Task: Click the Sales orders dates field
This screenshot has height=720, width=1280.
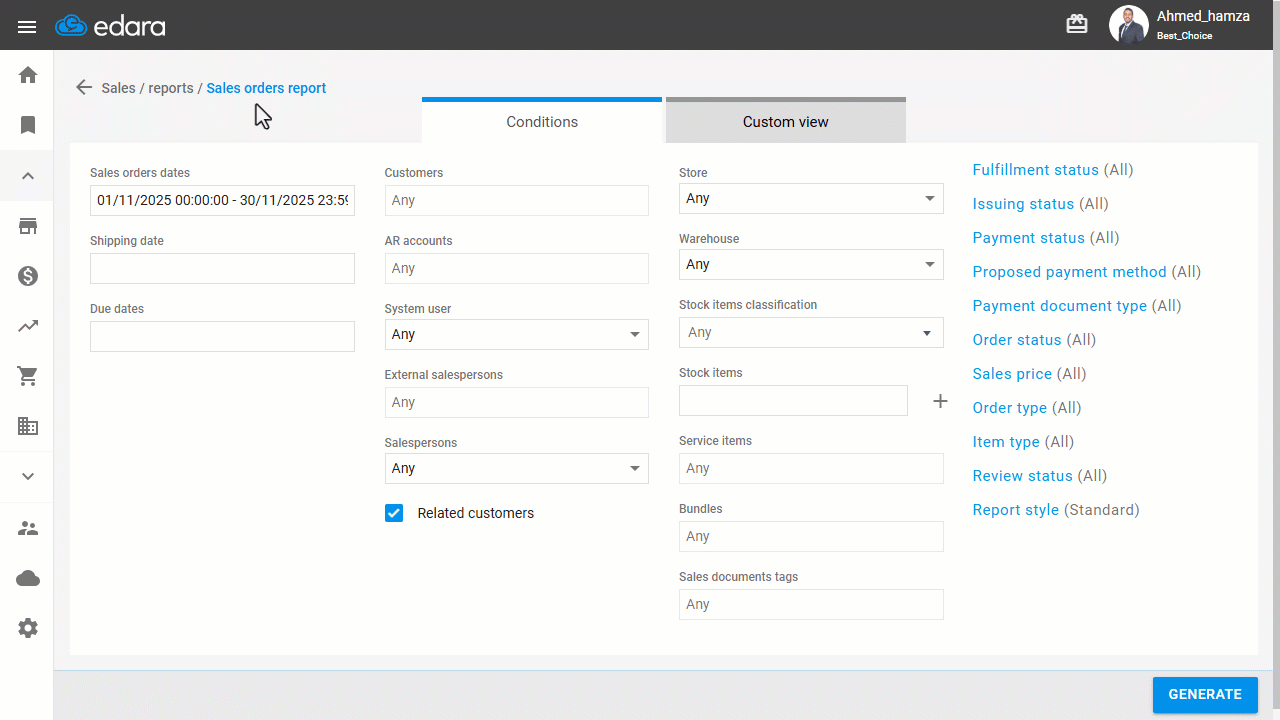Action: [x=222, y=200]
